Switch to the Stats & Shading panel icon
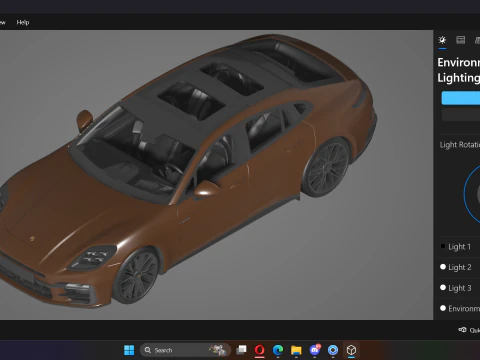The image size is (480, 360). click(461, 40)
